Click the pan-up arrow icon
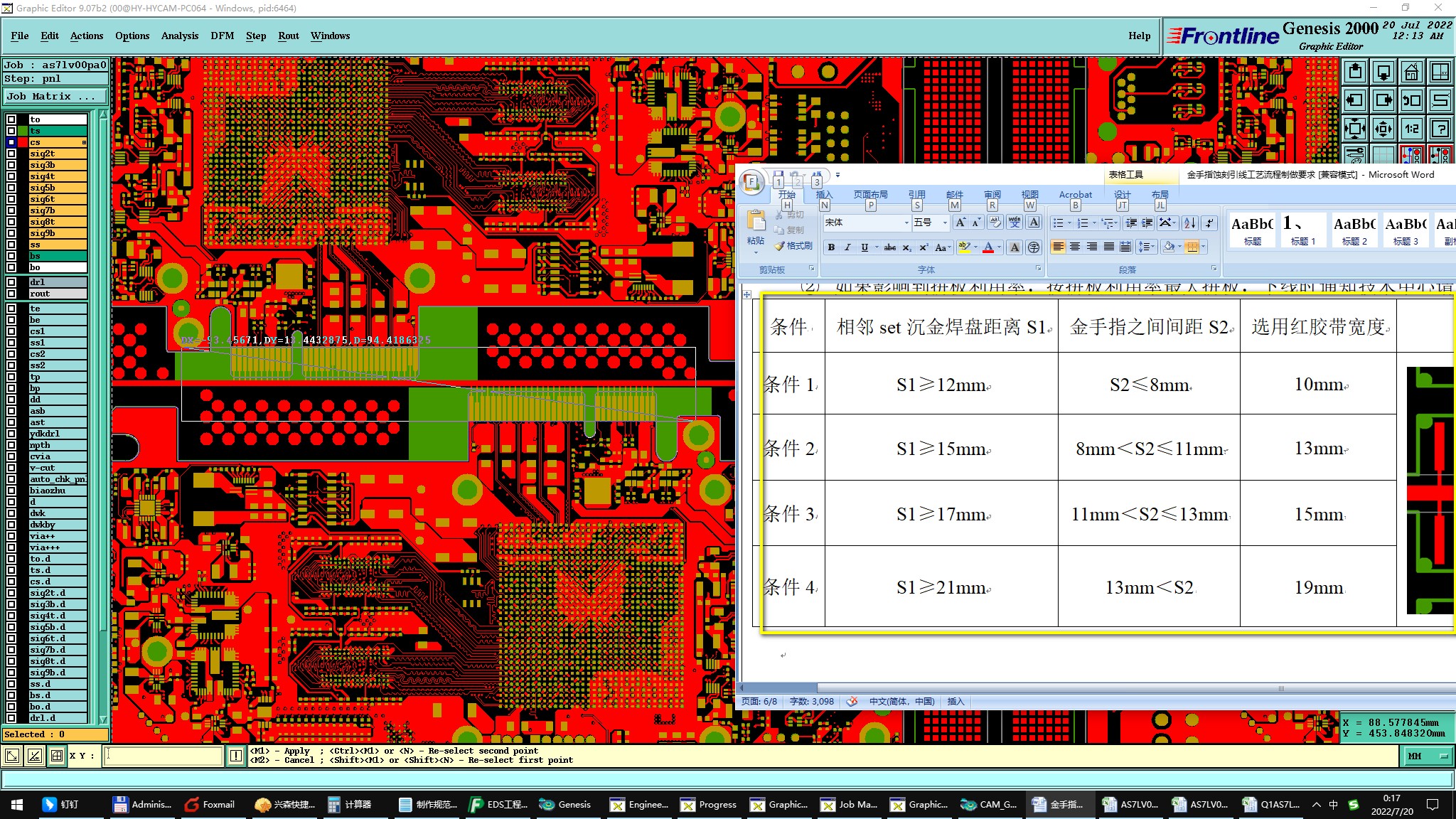The image size is (1456, 819). click(x=1355, y=72)
